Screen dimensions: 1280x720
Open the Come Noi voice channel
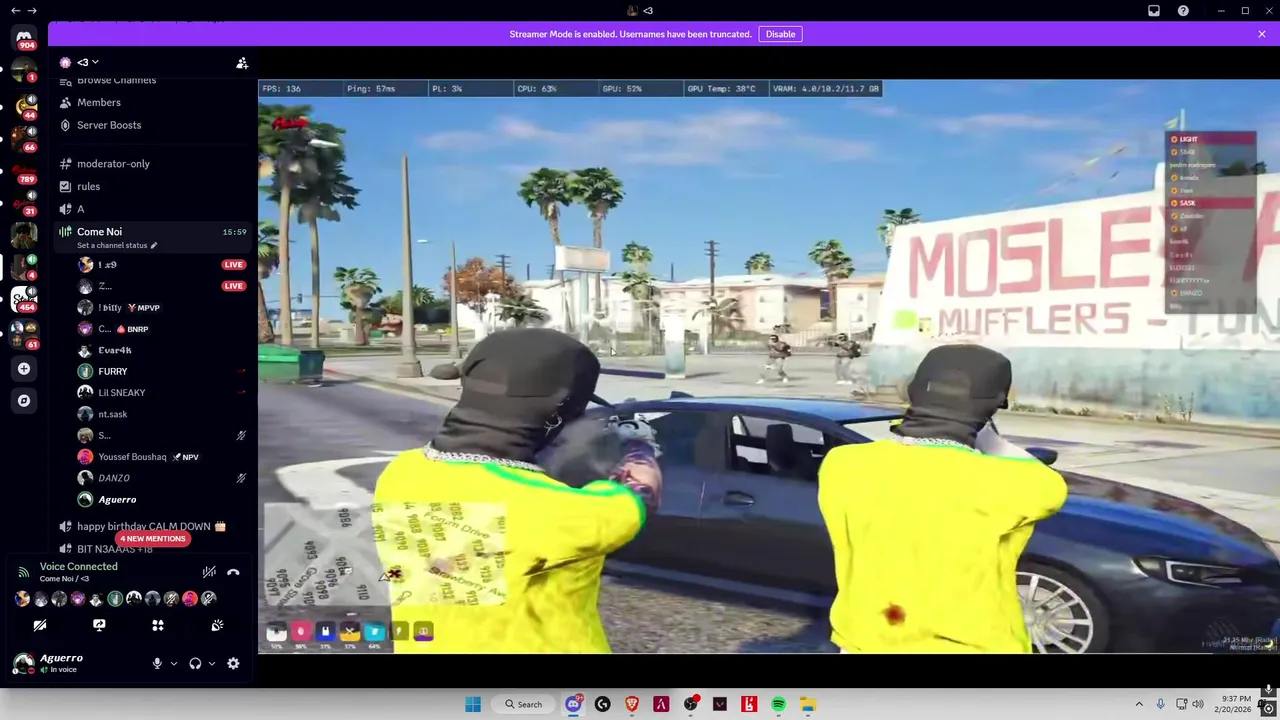[x=99, y=231]
